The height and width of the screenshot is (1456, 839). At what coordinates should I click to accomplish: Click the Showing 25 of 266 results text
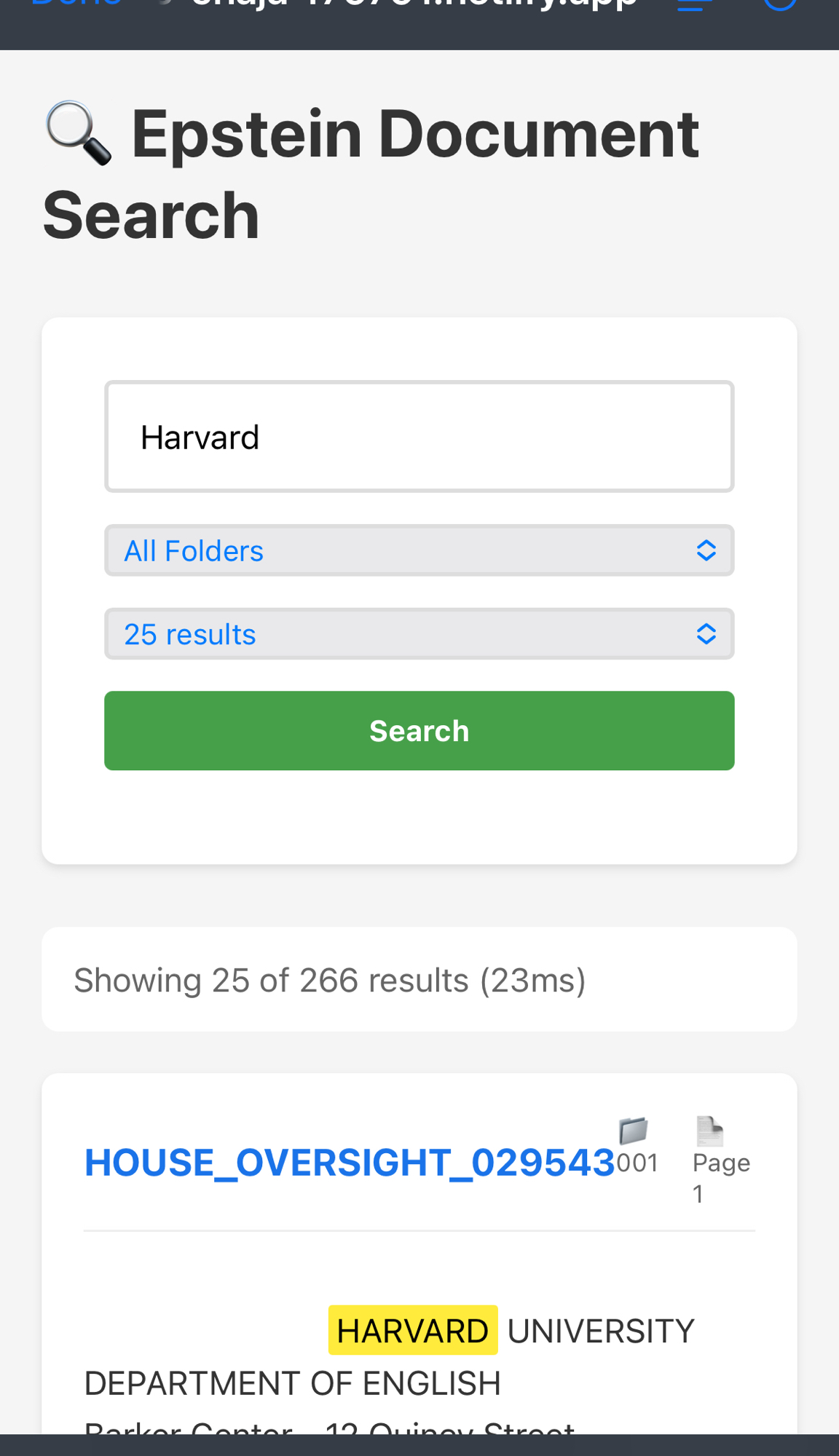pos(330,980)
